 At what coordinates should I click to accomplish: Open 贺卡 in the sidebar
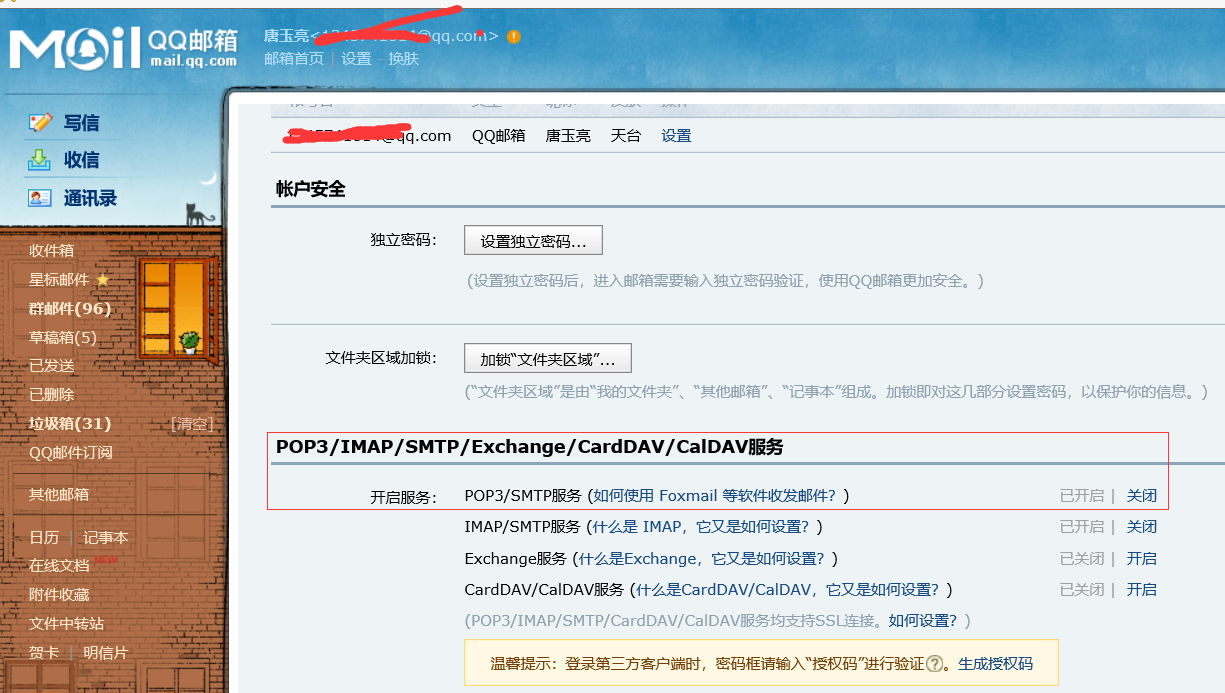(44, 653)
